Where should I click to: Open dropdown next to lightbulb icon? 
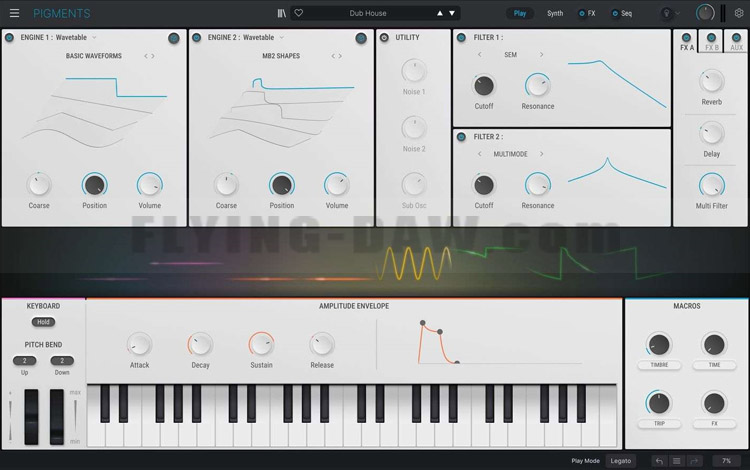tap(677, 13)
